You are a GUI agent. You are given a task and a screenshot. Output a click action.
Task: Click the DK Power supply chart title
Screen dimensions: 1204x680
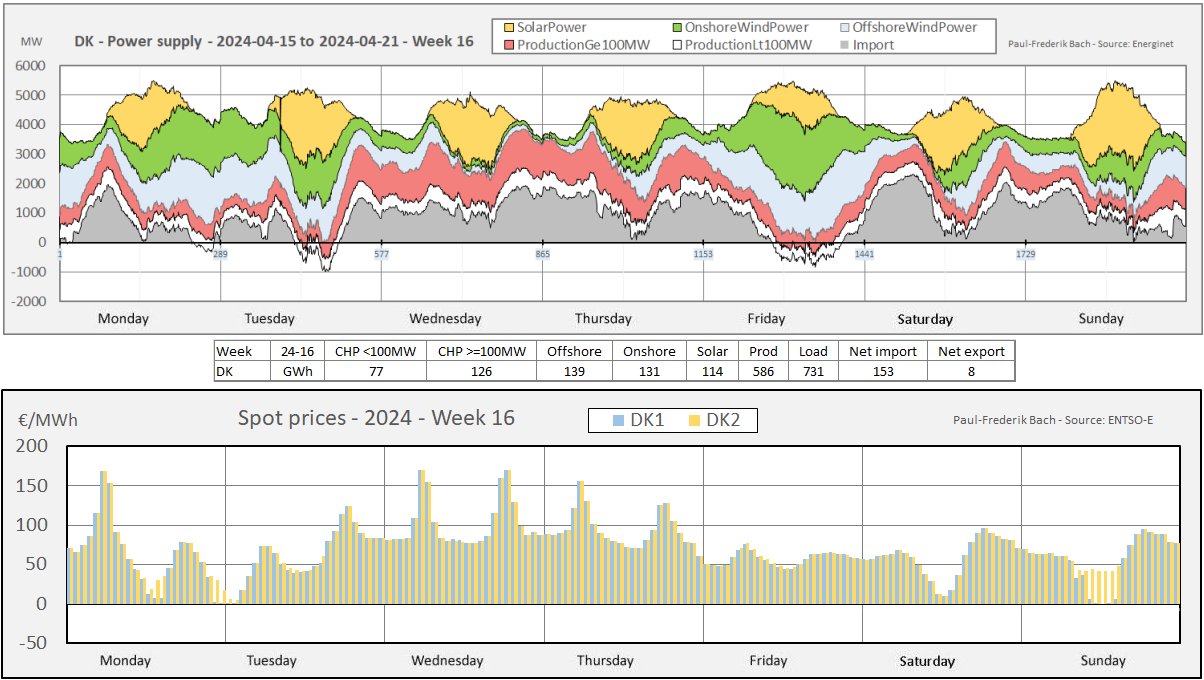274,43
